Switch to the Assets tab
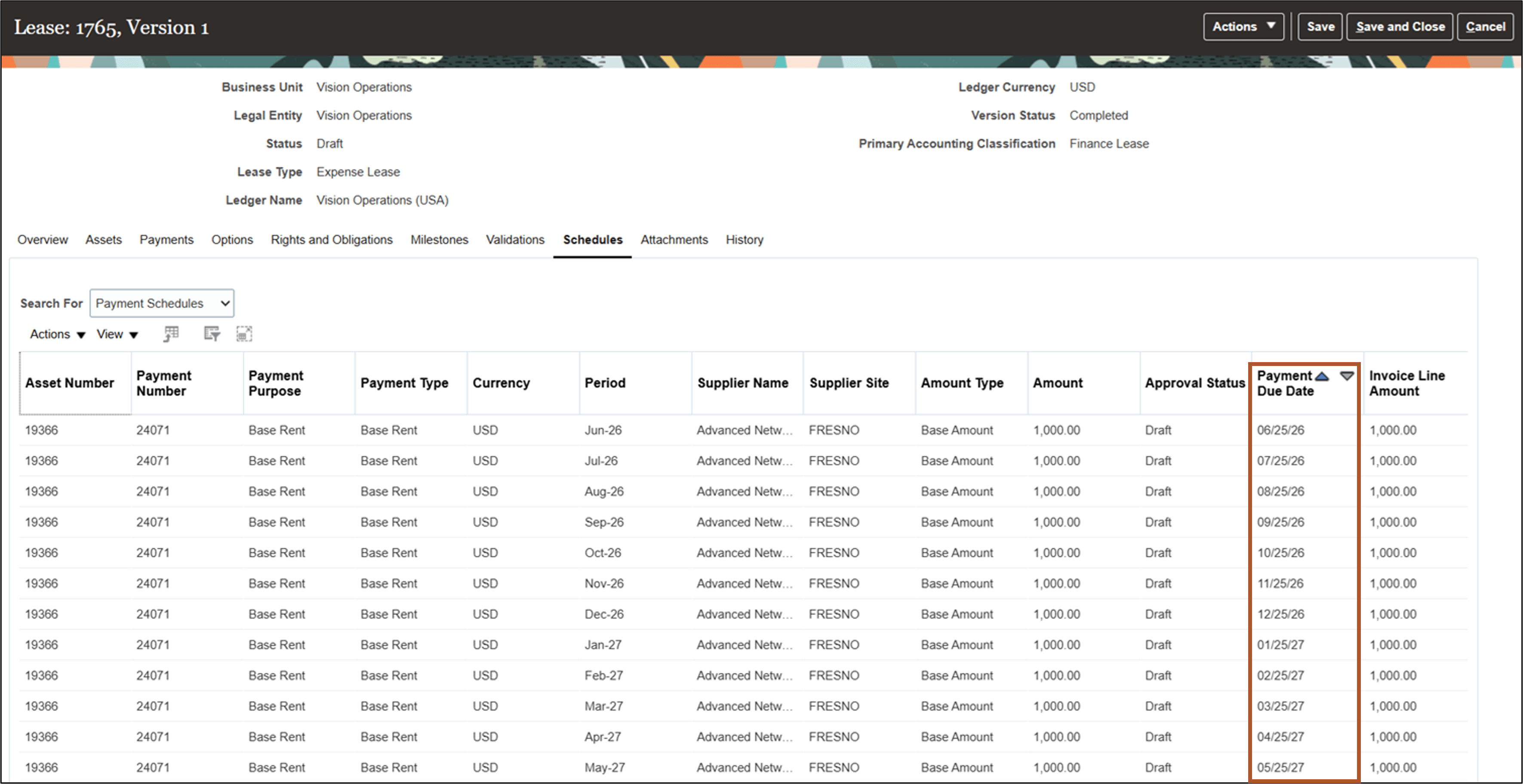 104,240
